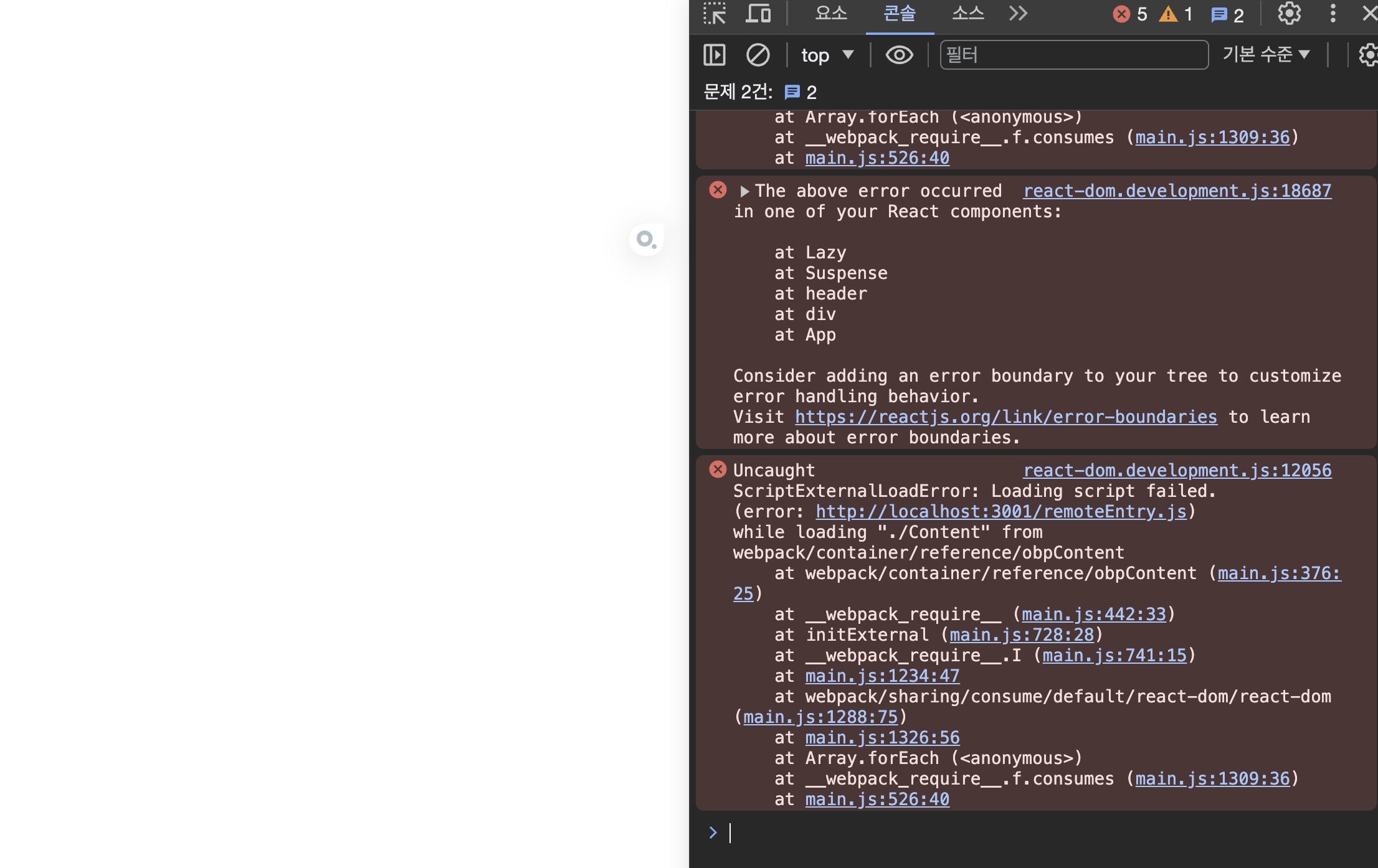1378x868 pixels.
Task: Expand 'The above error occurred' message
Action: point(744,192)
